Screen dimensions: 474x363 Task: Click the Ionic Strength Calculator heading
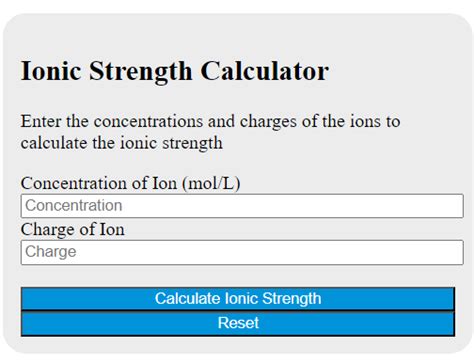click(x=175, y=71)
